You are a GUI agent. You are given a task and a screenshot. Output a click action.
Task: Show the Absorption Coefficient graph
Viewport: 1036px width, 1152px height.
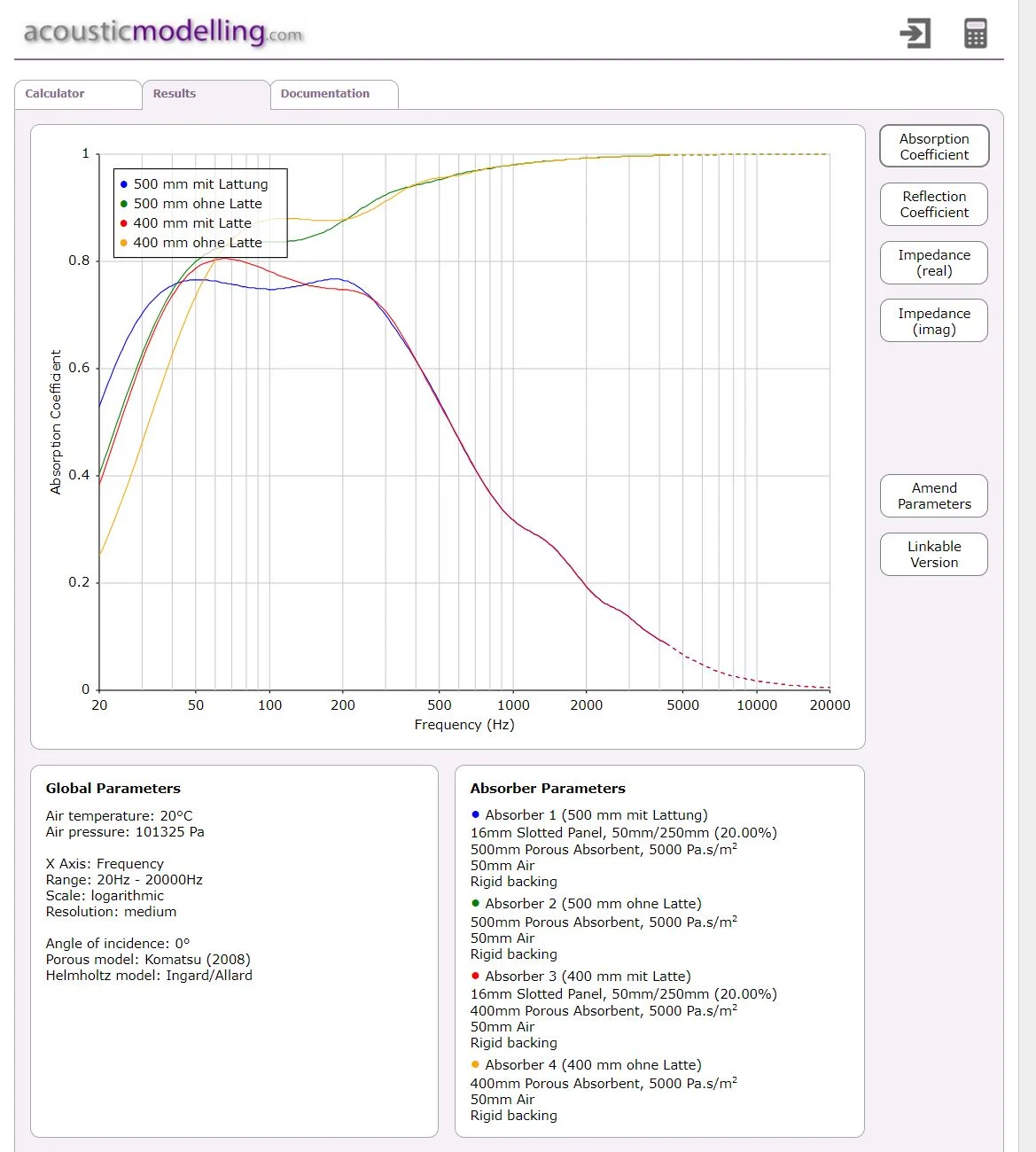click(x=934, y=146)
